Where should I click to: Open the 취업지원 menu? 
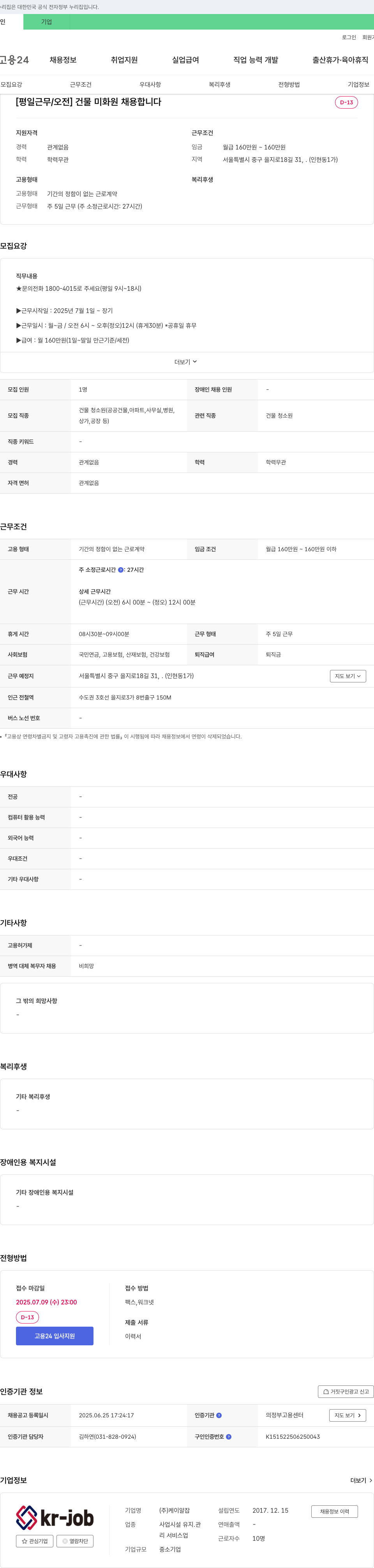tap(124, 60)
